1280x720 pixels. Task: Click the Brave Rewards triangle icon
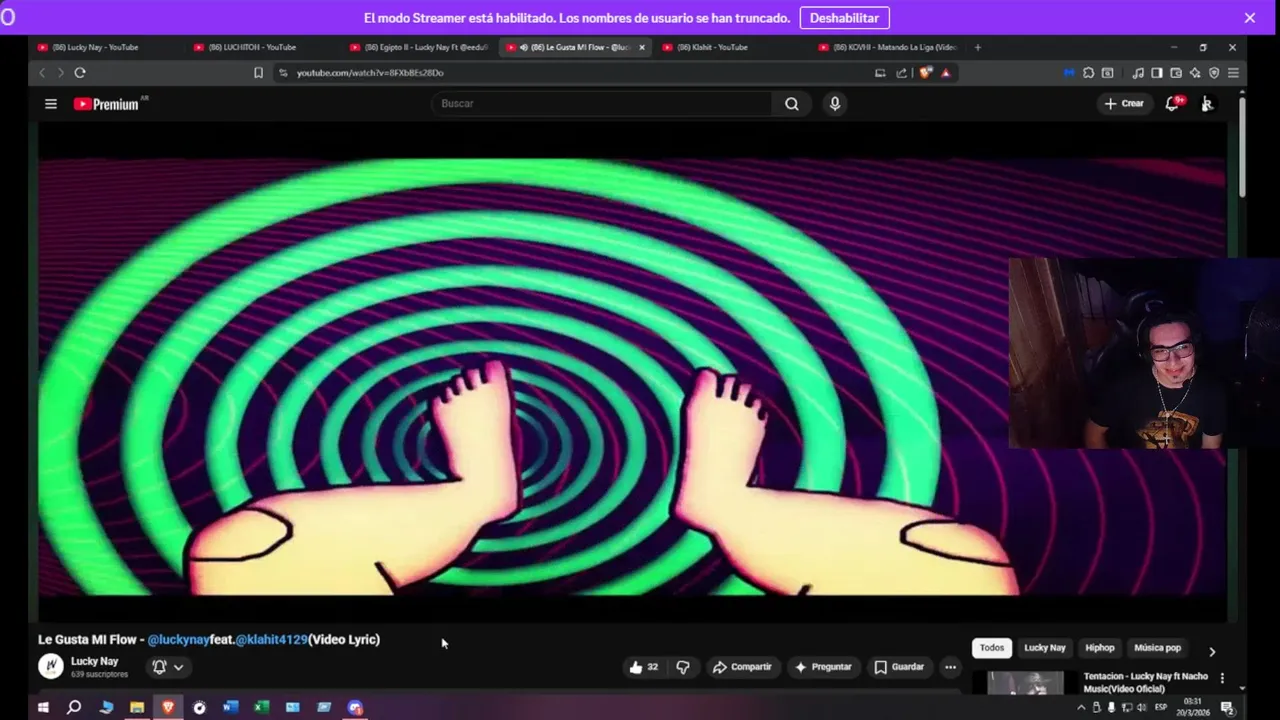coord(946,73)
